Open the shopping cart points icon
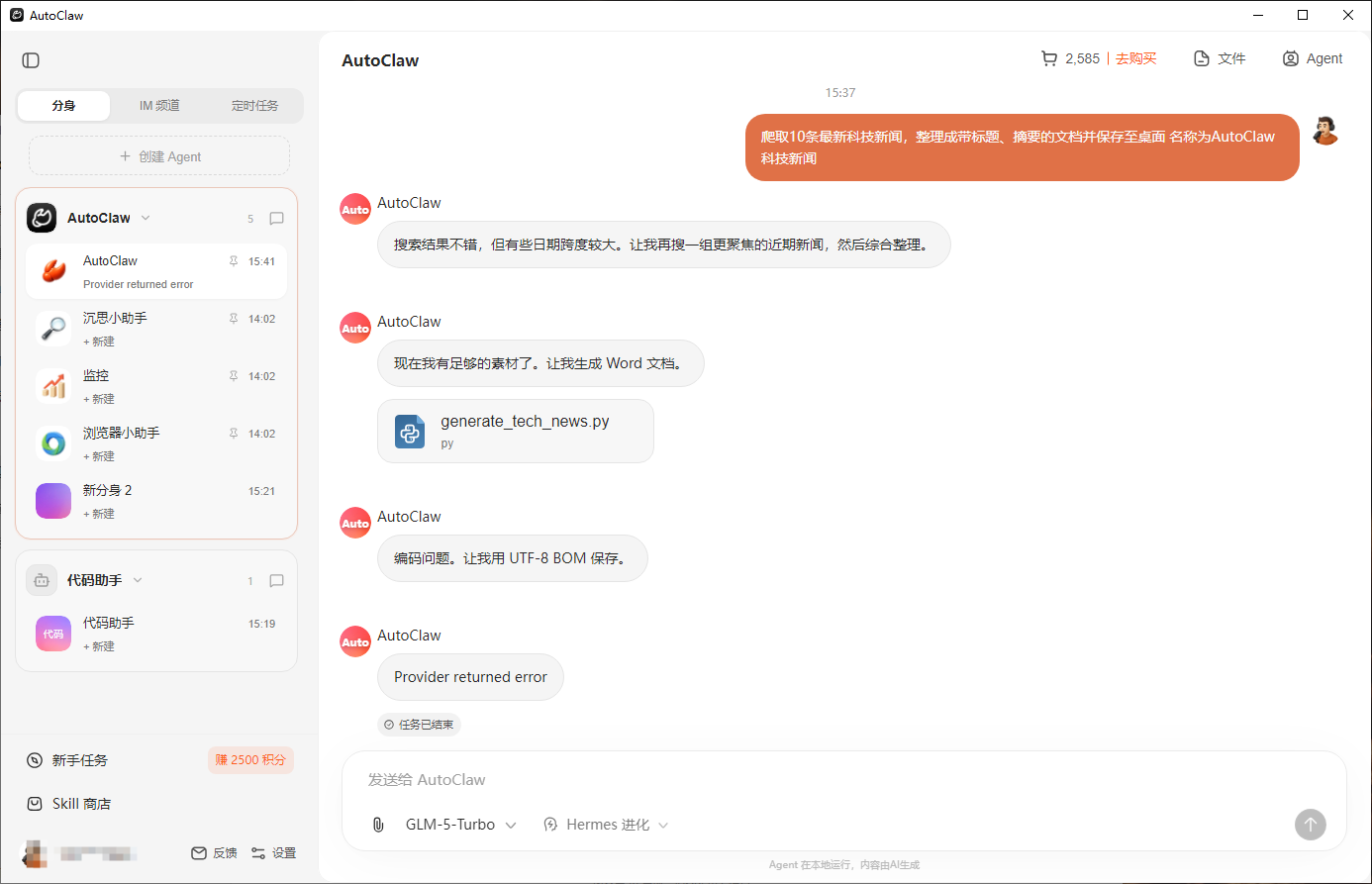1372x884 pixels. 1049,58
